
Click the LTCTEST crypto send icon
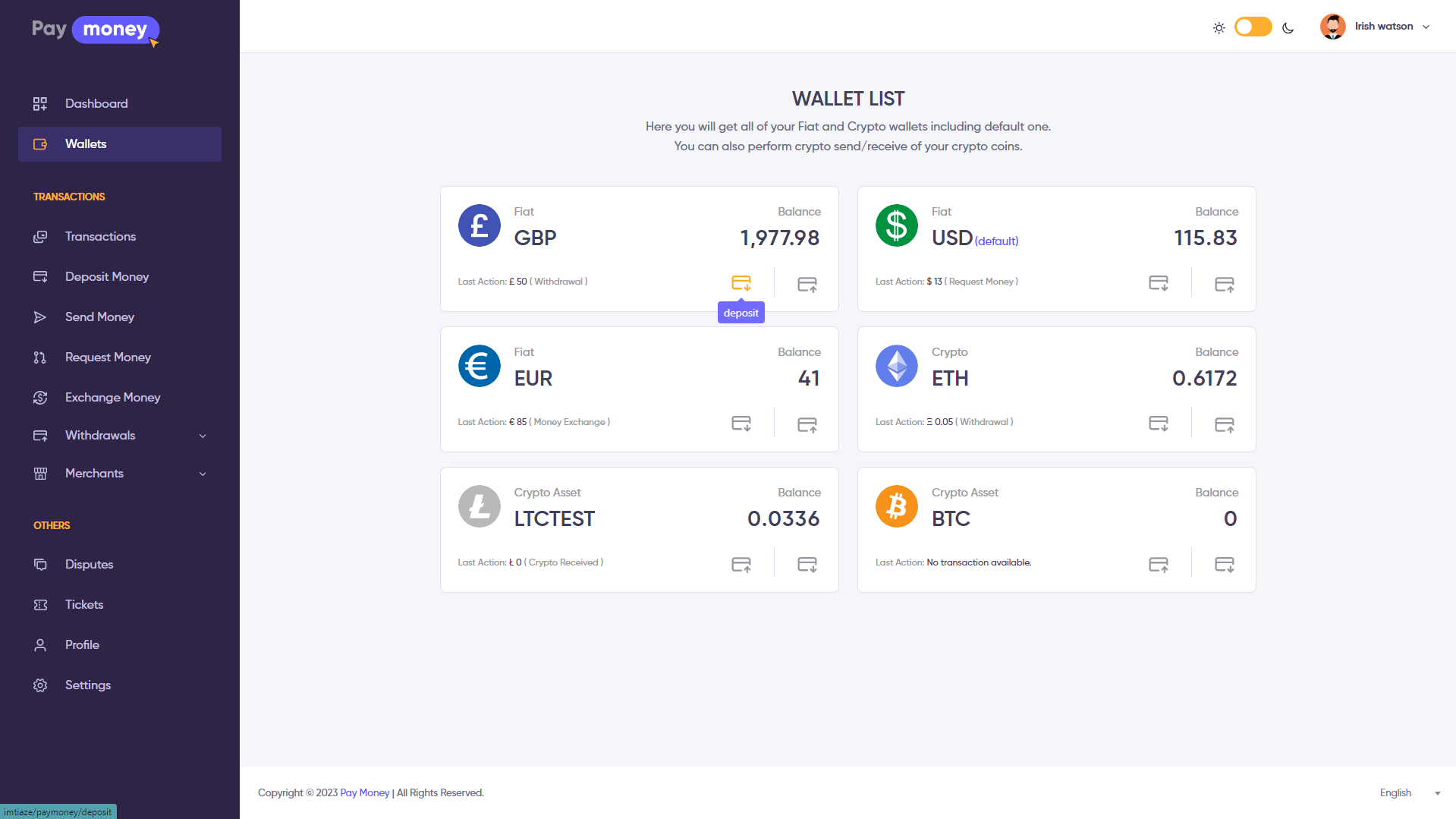[741, 565]
